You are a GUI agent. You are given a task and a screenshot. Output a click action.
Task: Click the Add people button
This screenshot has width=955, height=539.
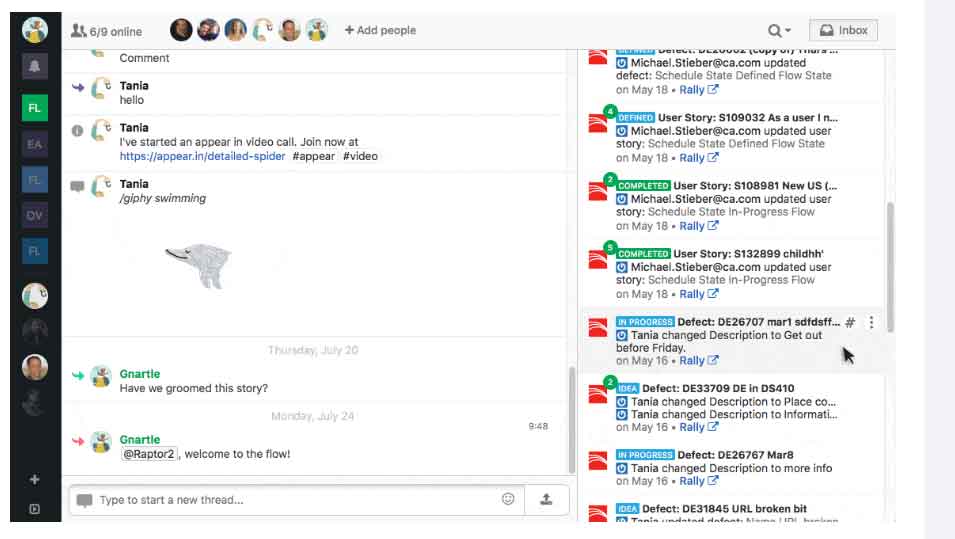(380, 31)
